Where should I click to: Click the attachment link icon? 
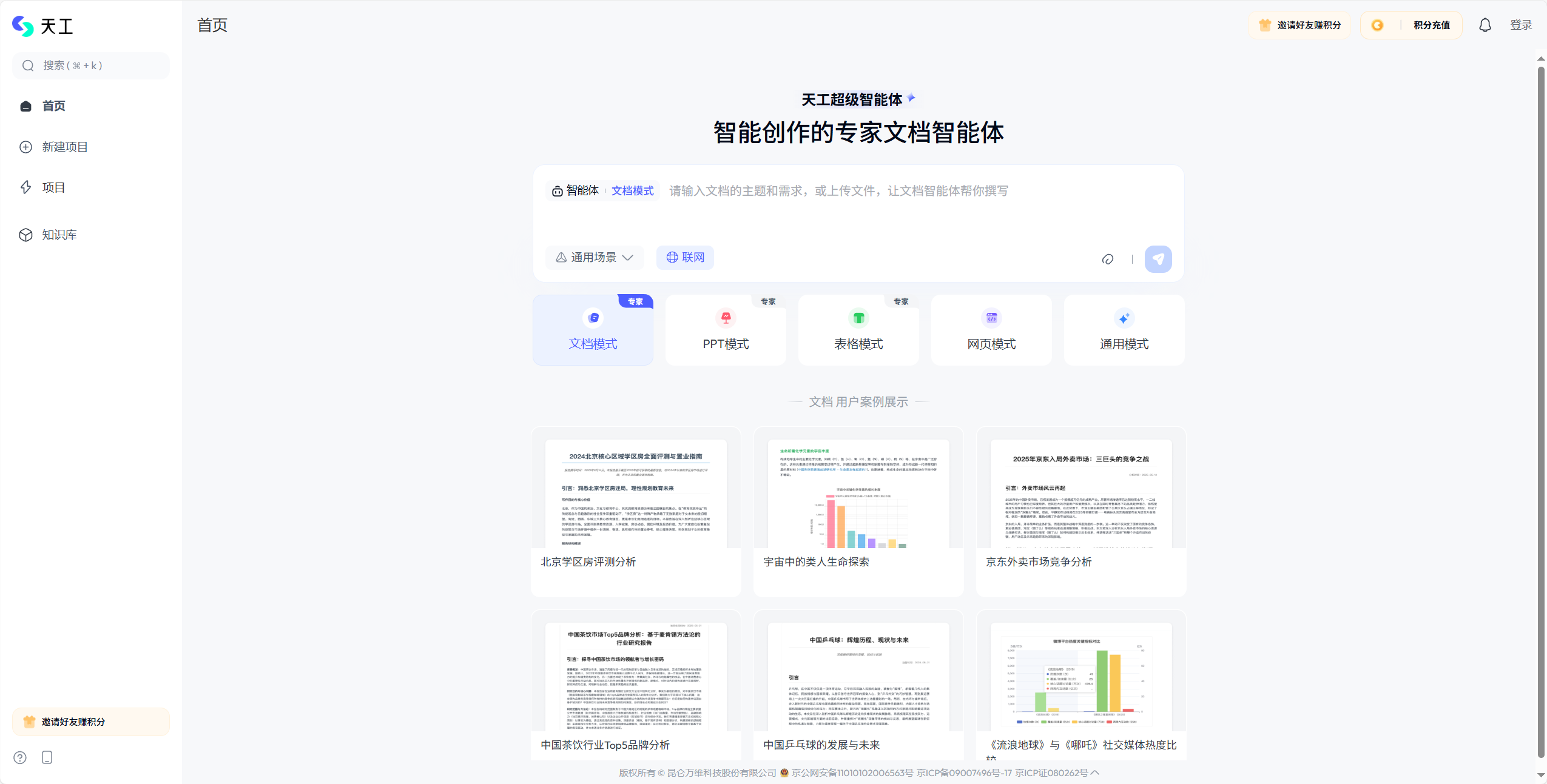[x=1107, y=260]
